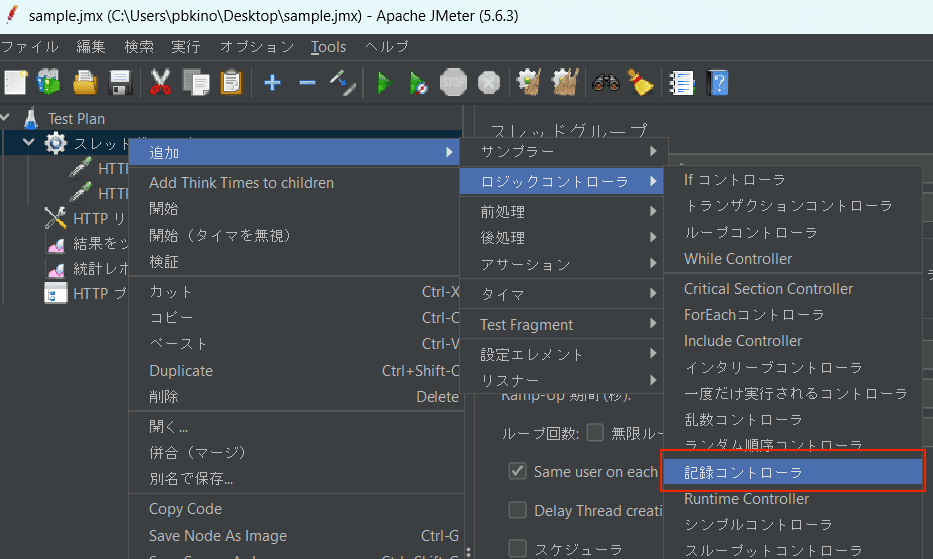Viewport: 933px width, 559px height.
Task: Save the test plan with floppy icon
Action: tap(120, 83)
